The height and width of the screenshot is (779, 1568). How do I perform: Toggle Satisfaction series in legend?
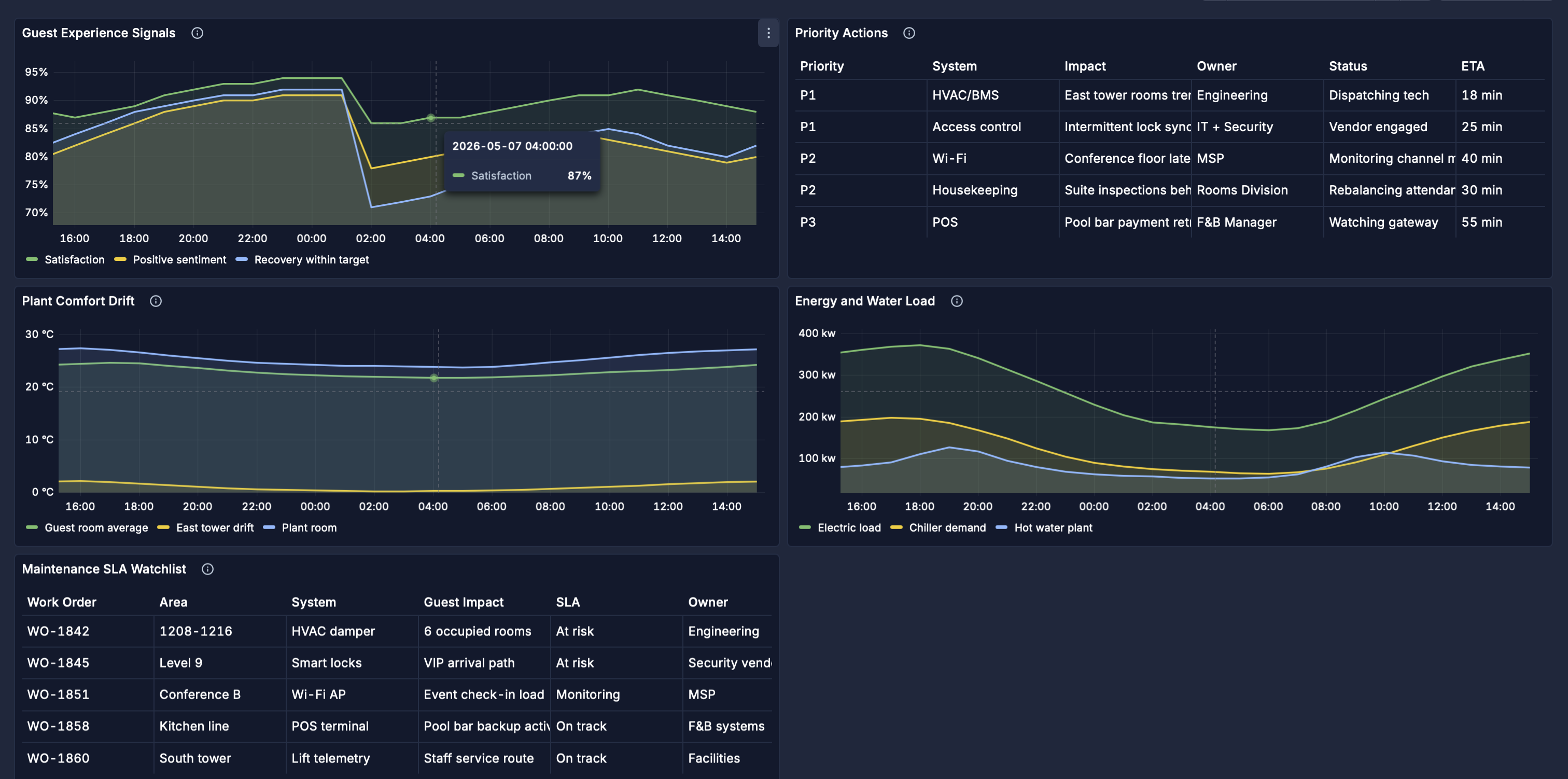[66, 259]
